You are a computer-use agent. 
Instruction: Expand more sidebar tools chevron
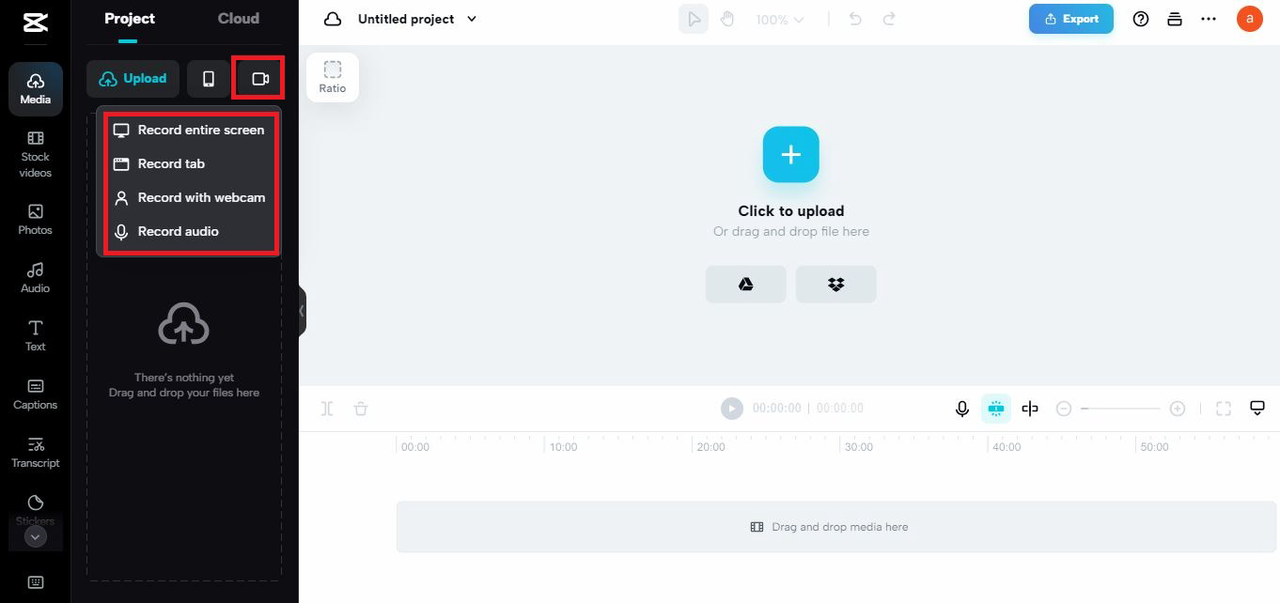coord(36,537)
